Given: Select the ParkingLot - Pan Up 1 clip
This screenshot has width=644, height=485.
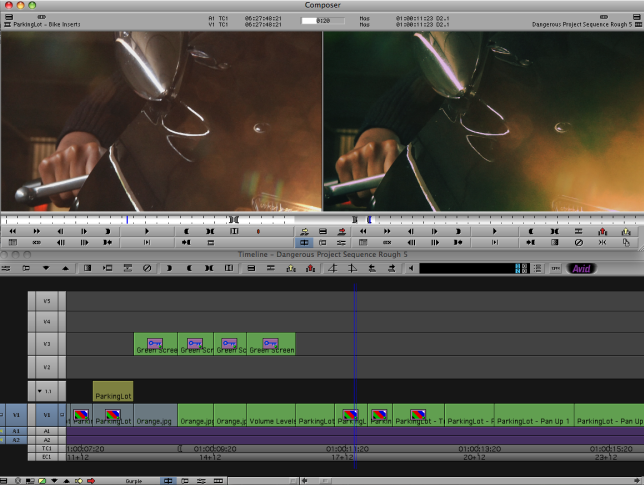Looking at the screenshot, I should pos(534,415).
